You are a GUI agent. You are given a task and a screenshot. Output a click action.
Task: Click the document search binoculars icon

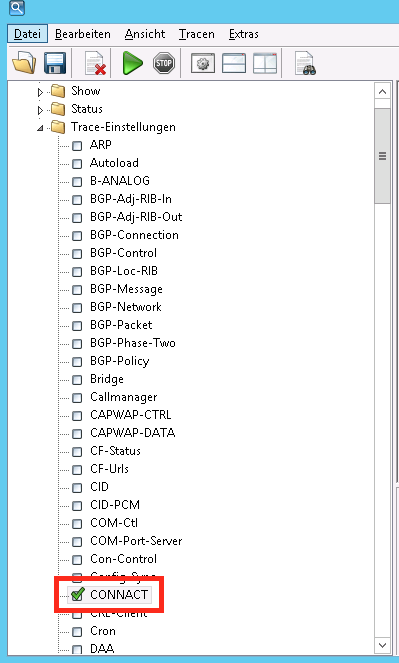(305, 63)
